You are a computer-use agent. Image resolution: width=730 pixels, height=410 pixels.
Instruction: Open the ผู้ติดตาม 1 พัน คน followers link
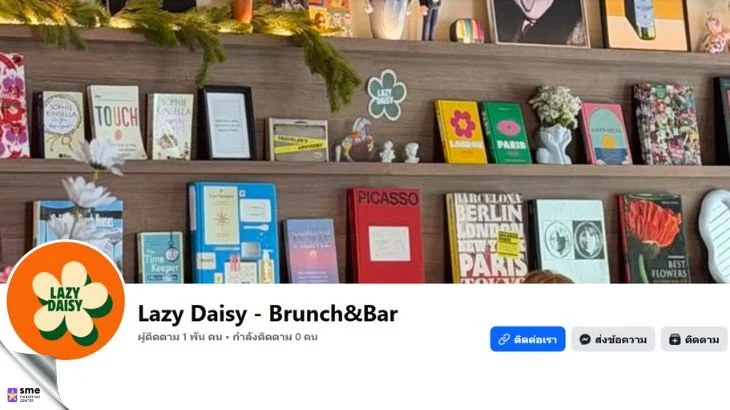tap(180, 337)
